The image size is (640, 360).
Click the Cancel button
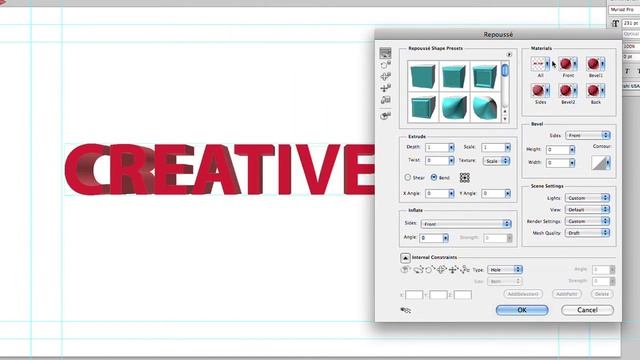pos(587,310)
